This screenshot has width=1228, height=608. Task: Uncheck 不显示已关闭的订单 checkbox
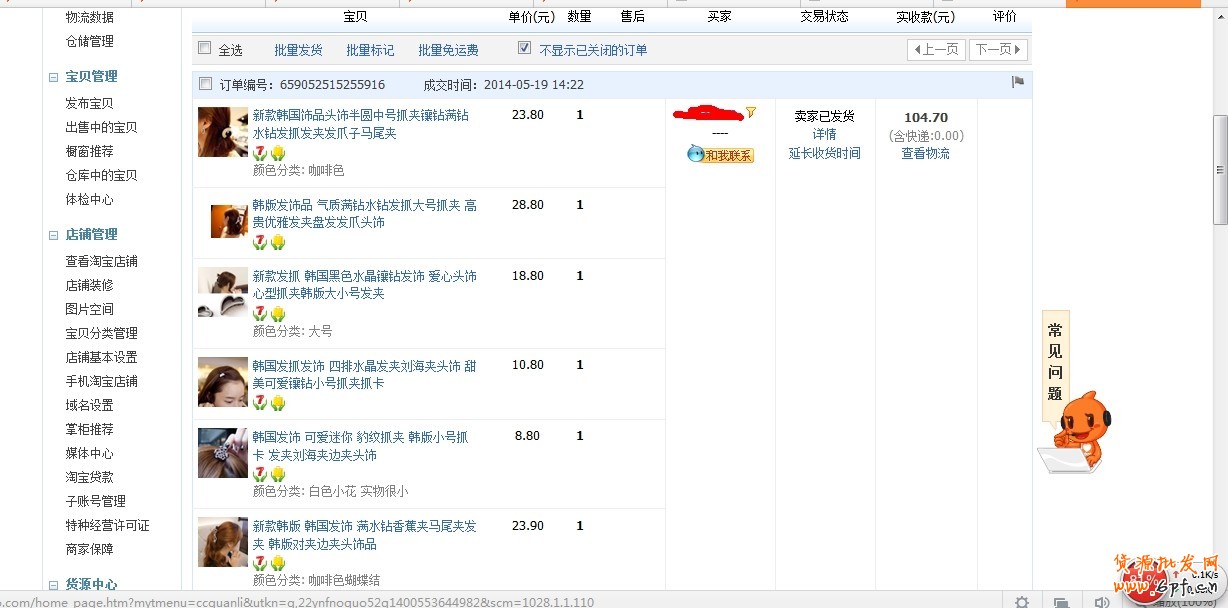524,48
